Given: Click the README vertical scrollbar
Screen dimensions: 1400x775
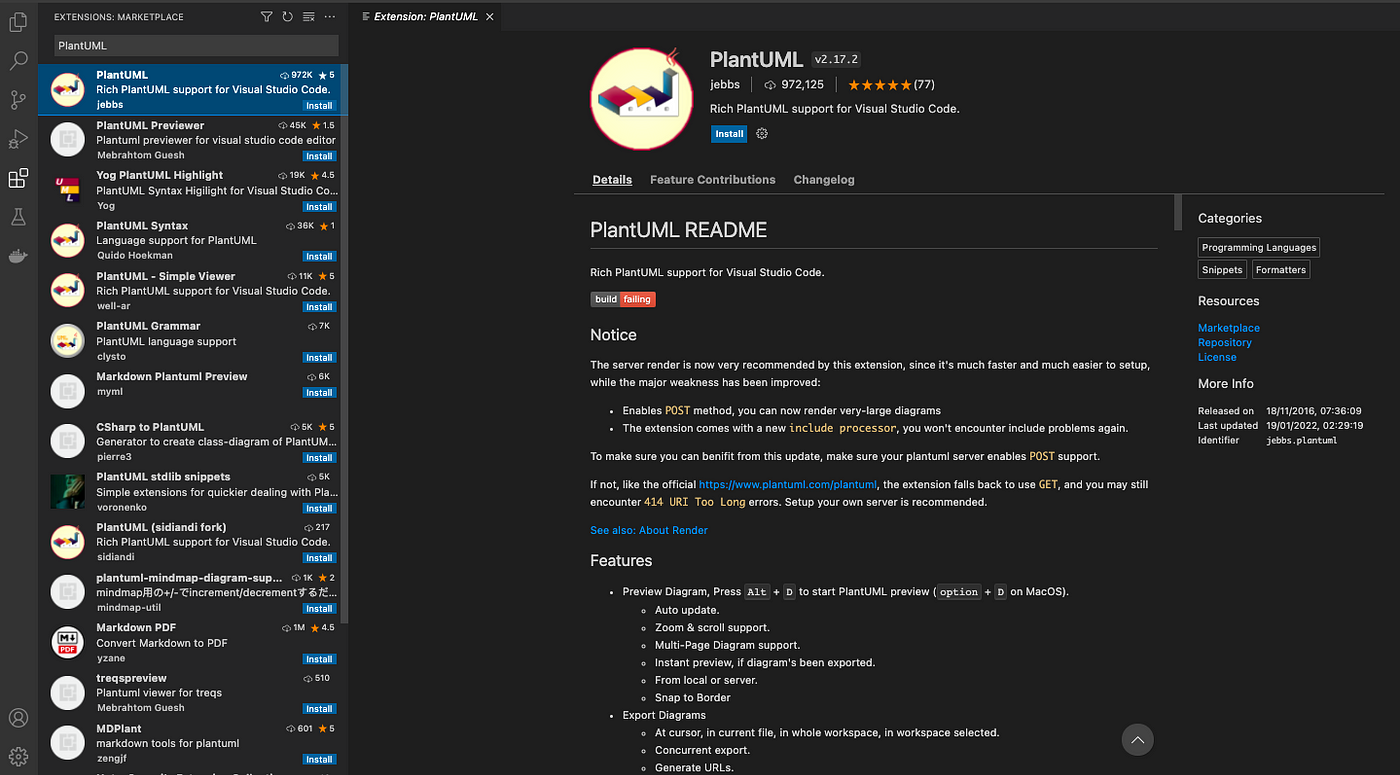Looking at the screenshot, I should point(1177,212).
